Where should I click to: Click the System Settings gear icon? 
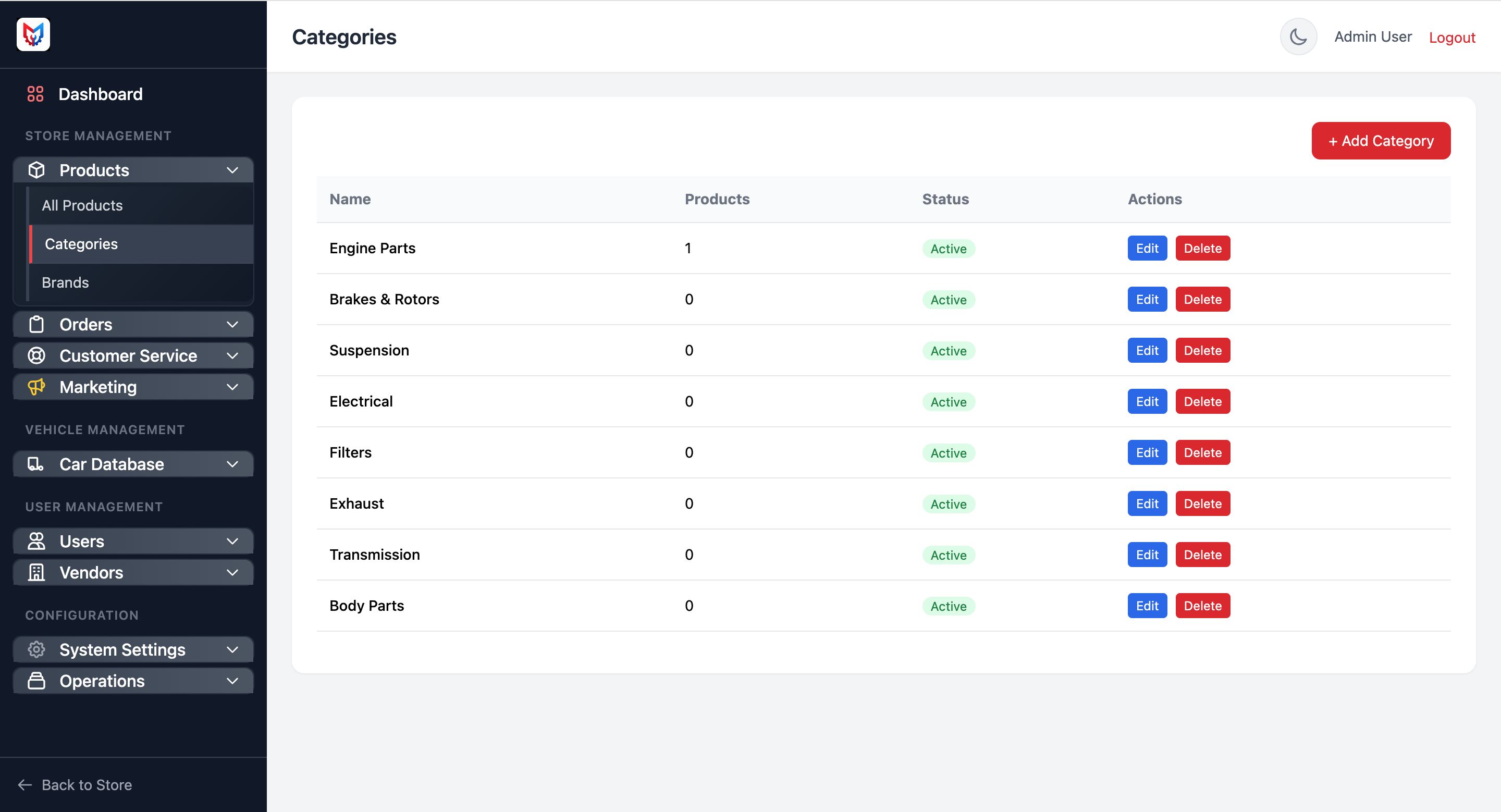tap(36, 649)
